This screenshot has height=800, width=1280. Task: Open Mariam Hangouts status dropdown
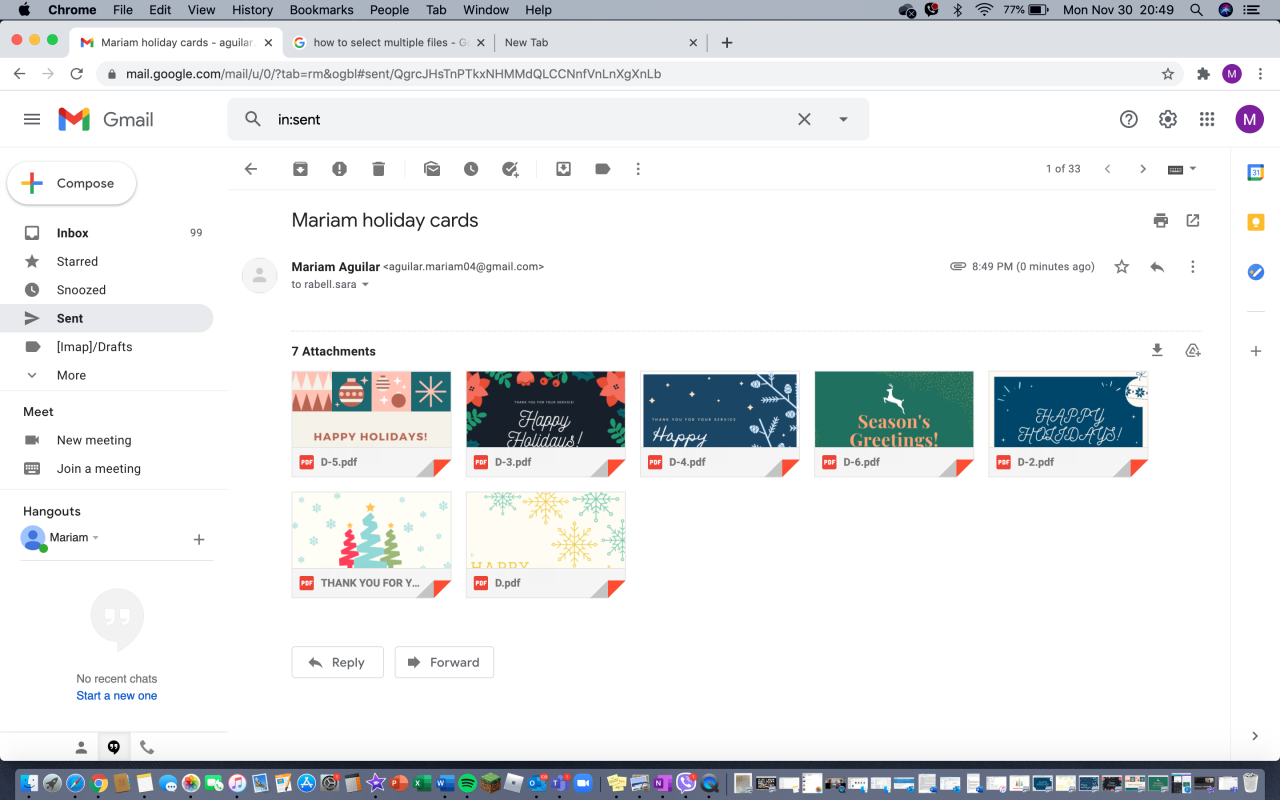coord(96,538)
